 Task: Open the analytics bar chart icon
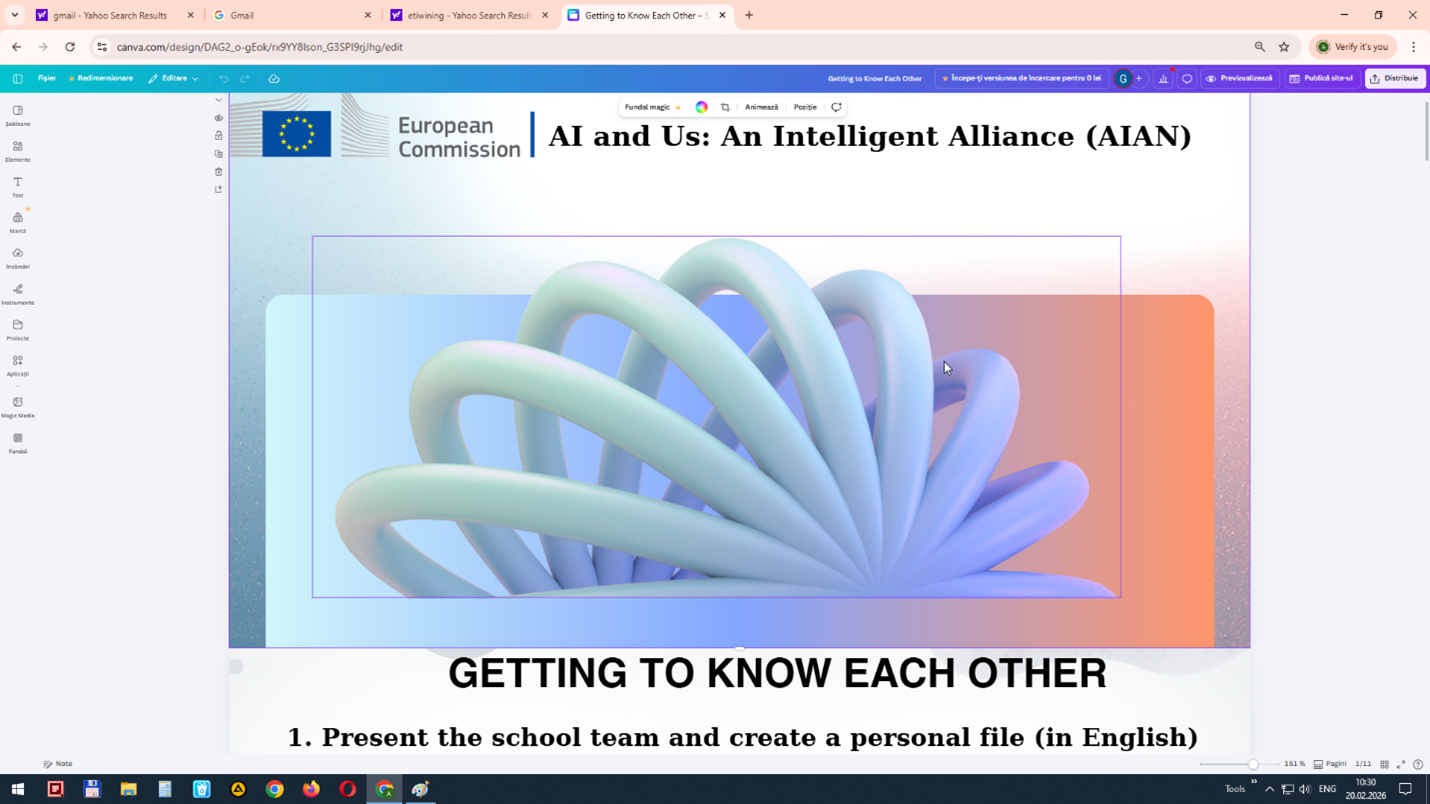pos(1163,78)
